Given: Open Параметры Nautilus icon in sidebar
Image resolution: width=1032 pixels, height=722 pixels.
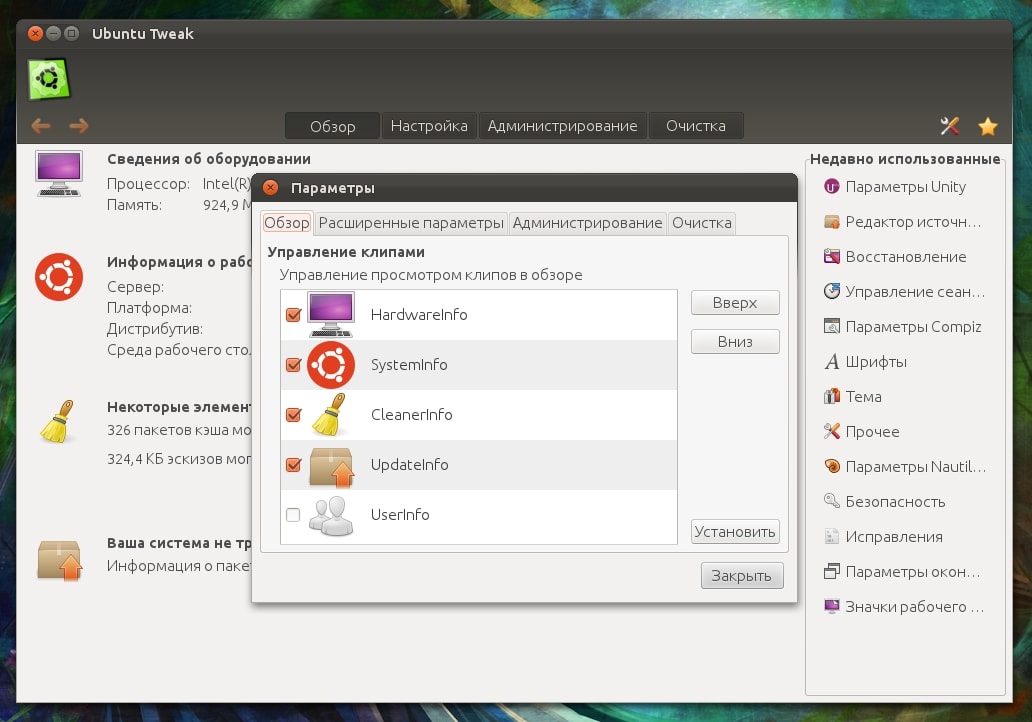Looking at the screenshot, I should [832, 467].
